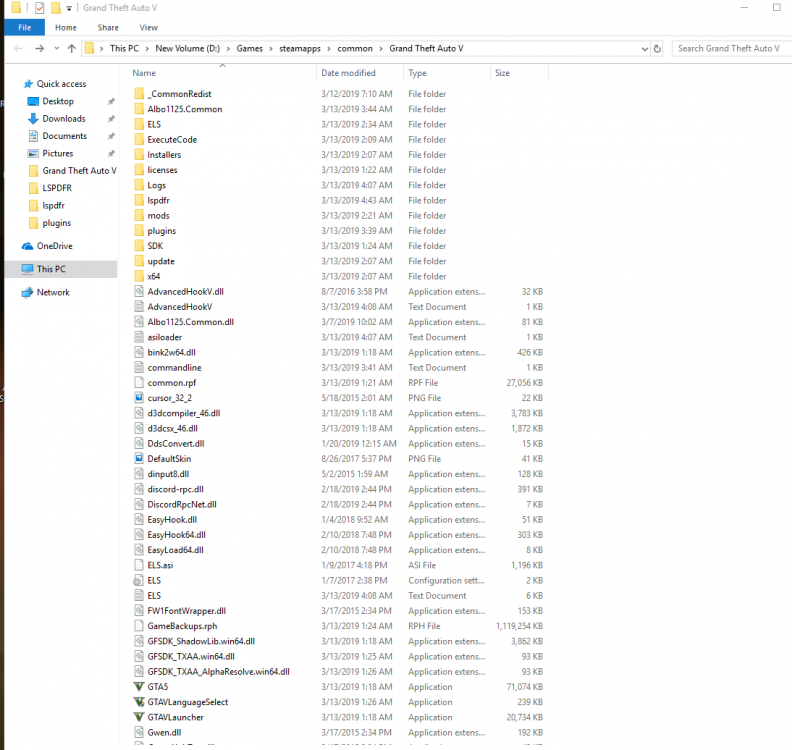792x750 pixels.
Task: Select the x64 folder icon
Action: [139, 276]
